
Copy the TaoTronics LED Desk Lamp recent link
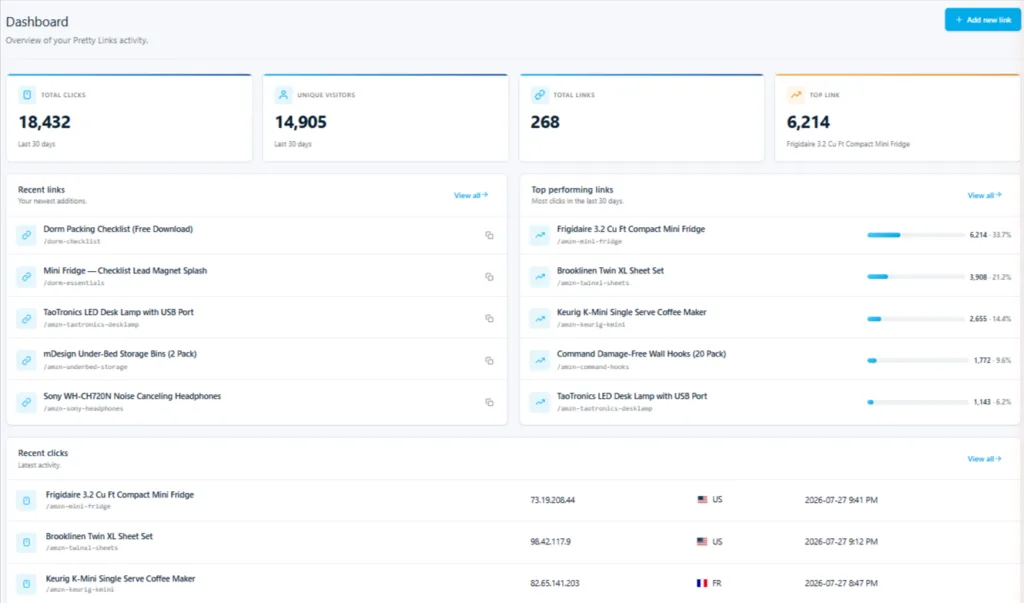tap(489, 319)
